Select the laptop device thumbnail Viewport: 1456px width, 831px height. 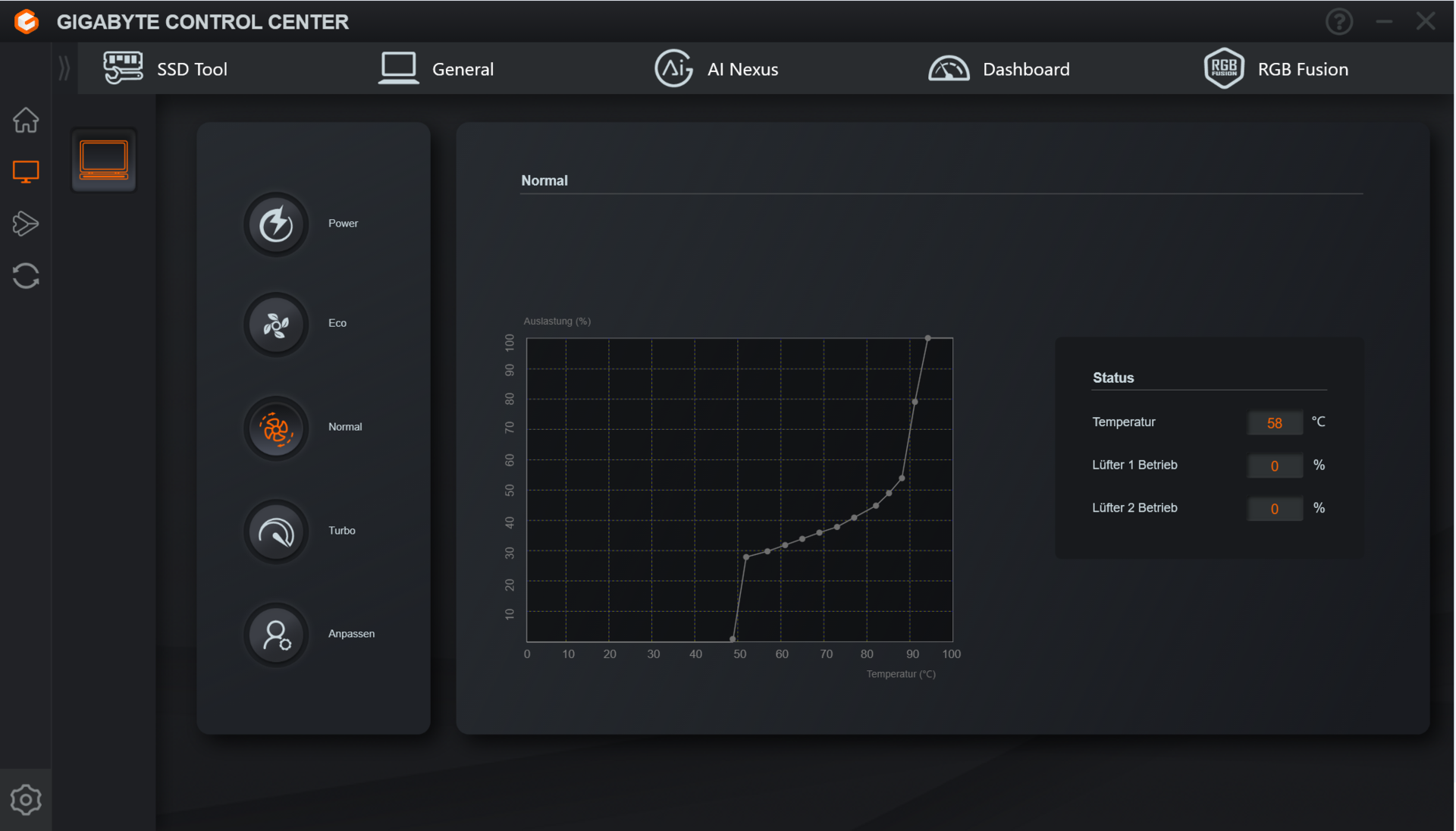tap(104, 160)
